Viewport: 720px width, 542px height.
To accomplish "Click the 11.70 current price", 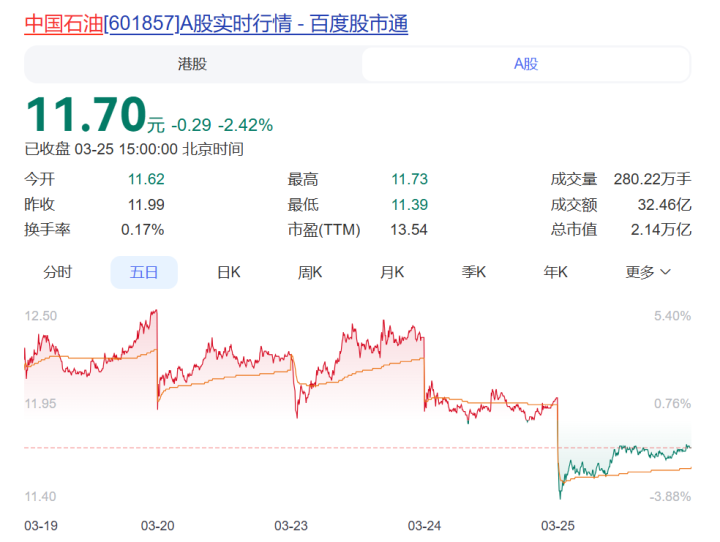I will 86,114.
